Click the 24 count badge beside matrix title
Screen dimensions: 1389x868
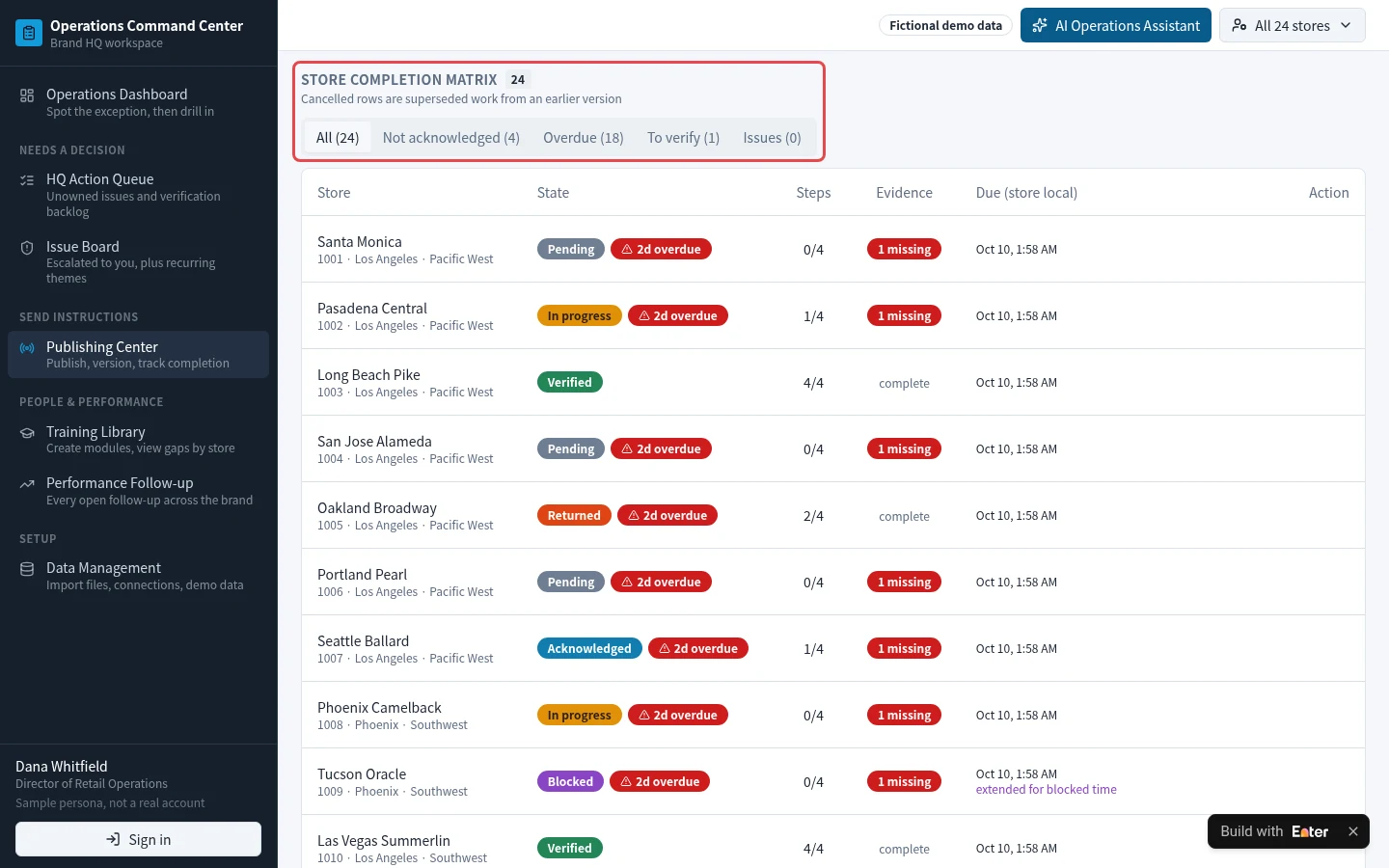tap(518, 80)
